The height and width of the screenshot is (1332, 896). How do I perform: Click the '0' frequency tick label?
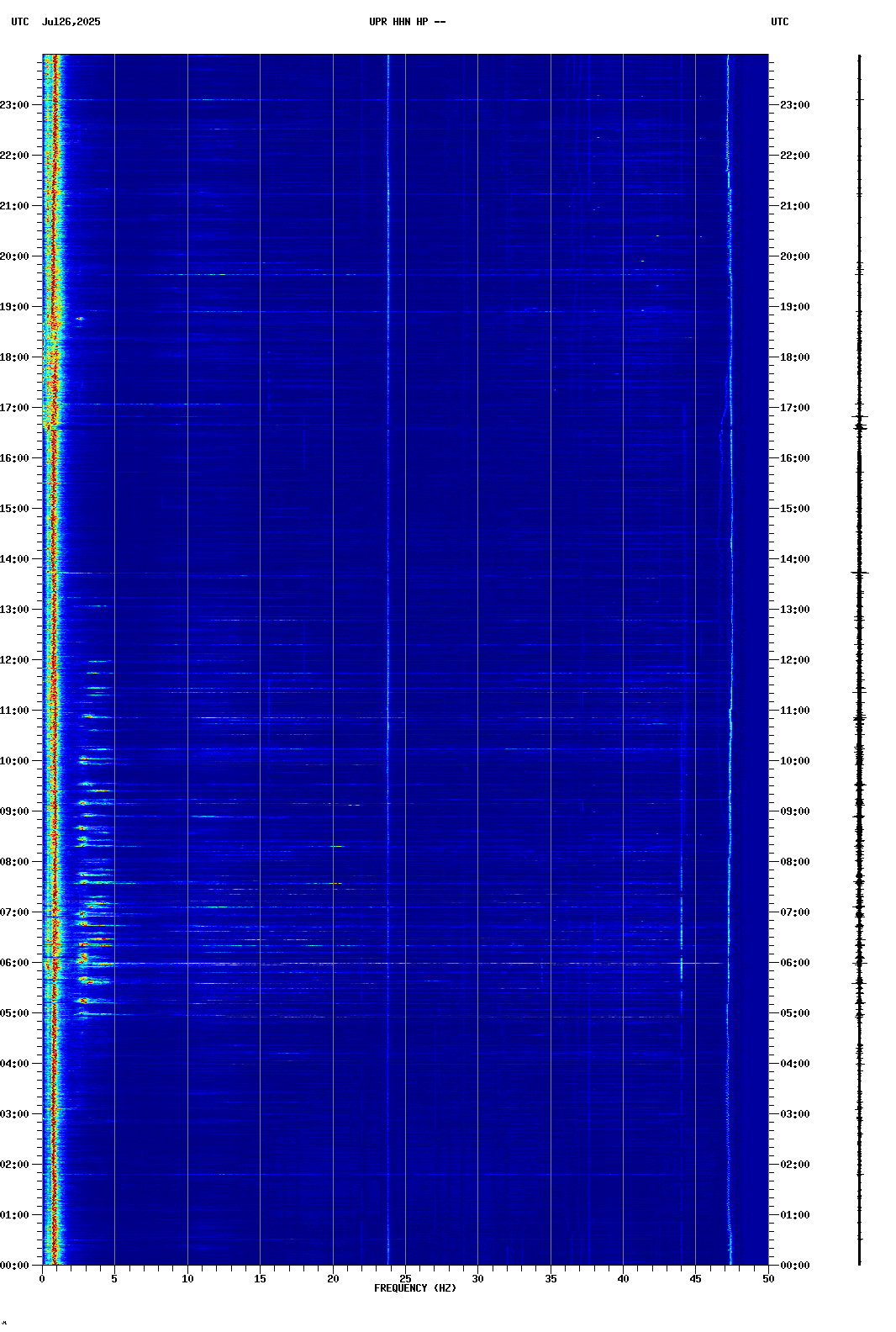coord(42,1279)
